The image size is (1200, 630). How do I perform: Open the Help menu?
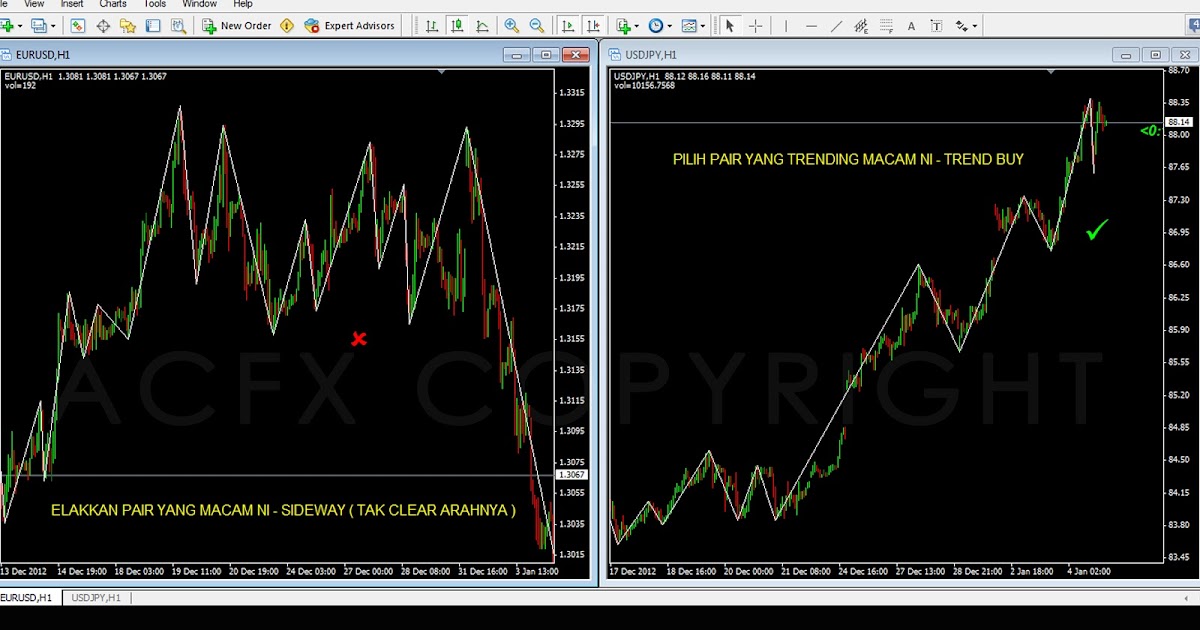(x=243, y=4)
